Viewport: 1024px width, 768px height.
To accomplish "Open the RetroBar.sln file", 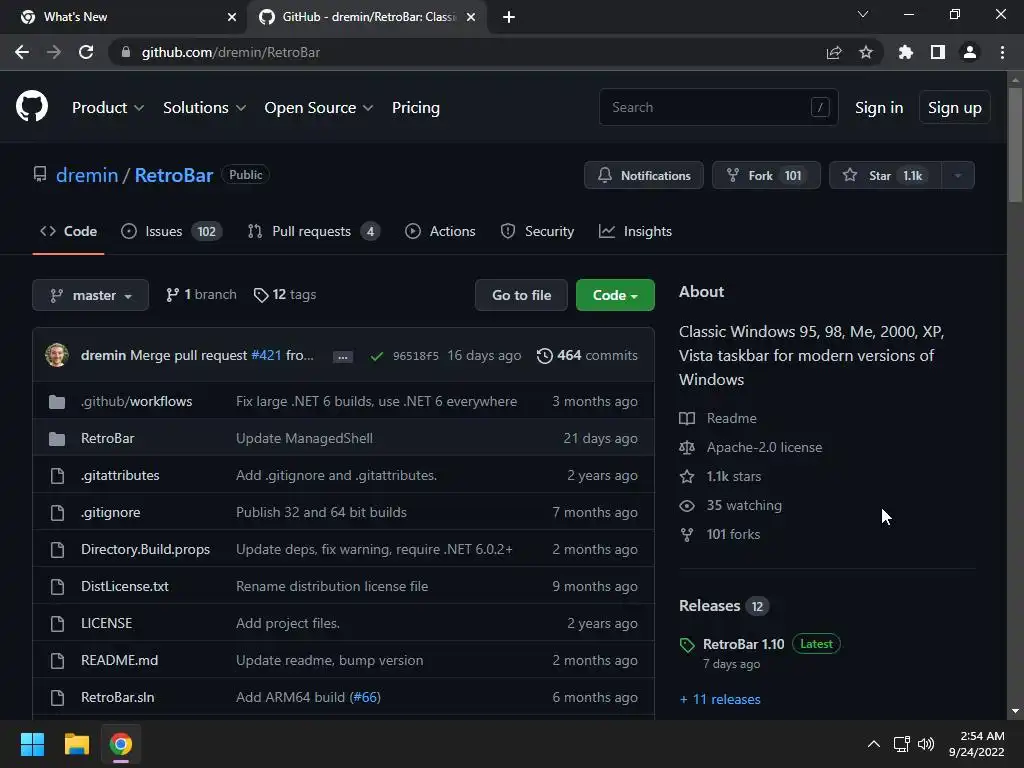I will click(x=118, y=697).
